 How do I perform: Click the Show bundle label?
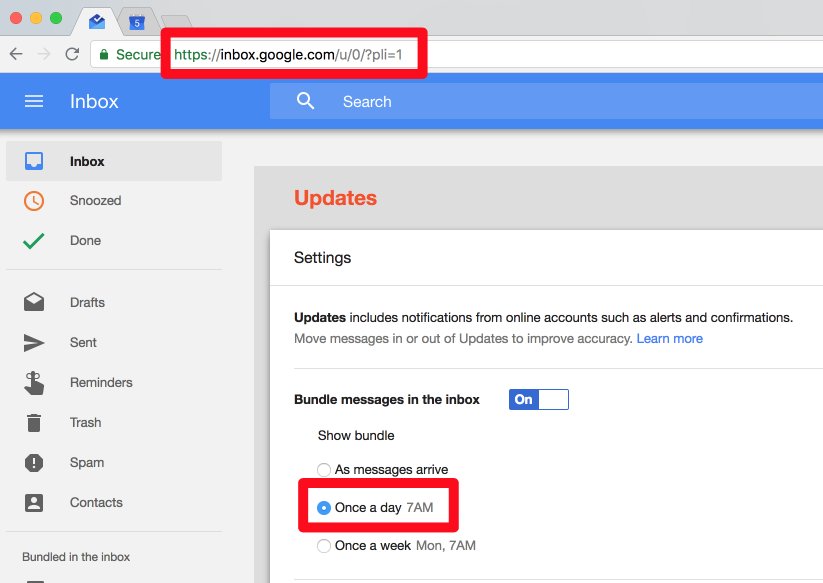(356, 436)
